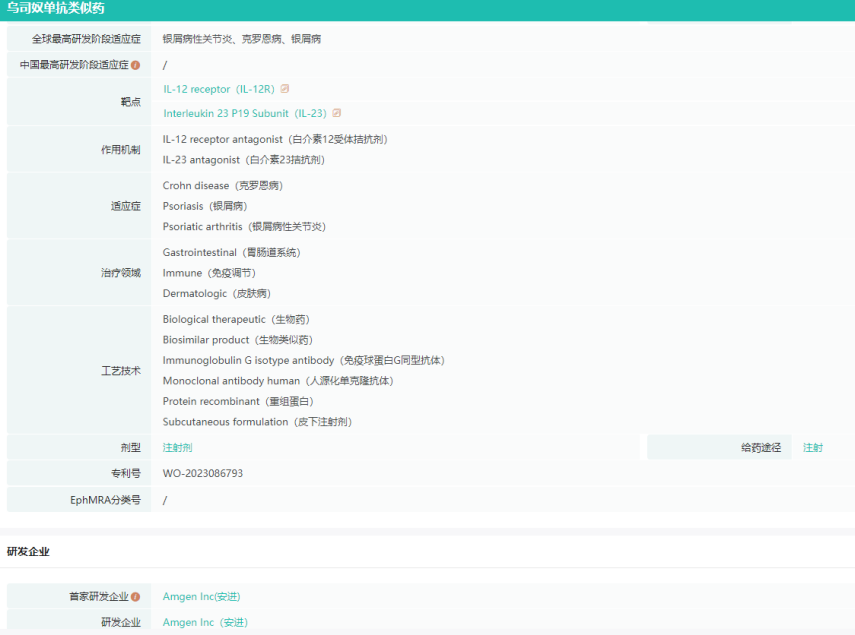The image size is (855, 635).
Task: Open the IL-12 receptor (IL-12R) target link
Action: point(220,89)
